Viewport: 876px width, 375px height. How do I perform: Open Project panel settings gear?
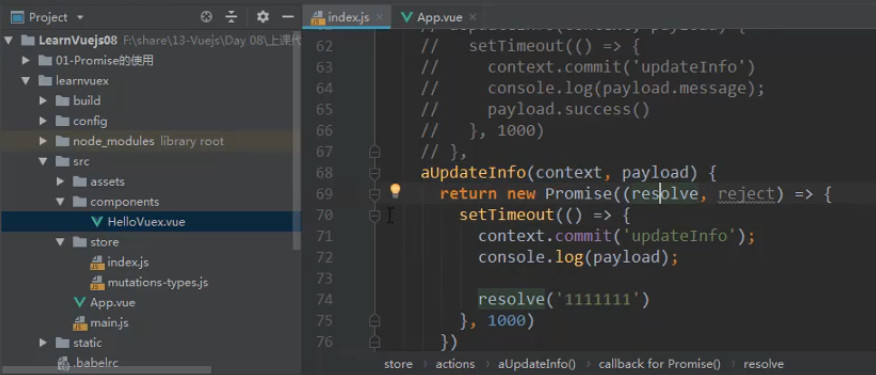(263, 17)
